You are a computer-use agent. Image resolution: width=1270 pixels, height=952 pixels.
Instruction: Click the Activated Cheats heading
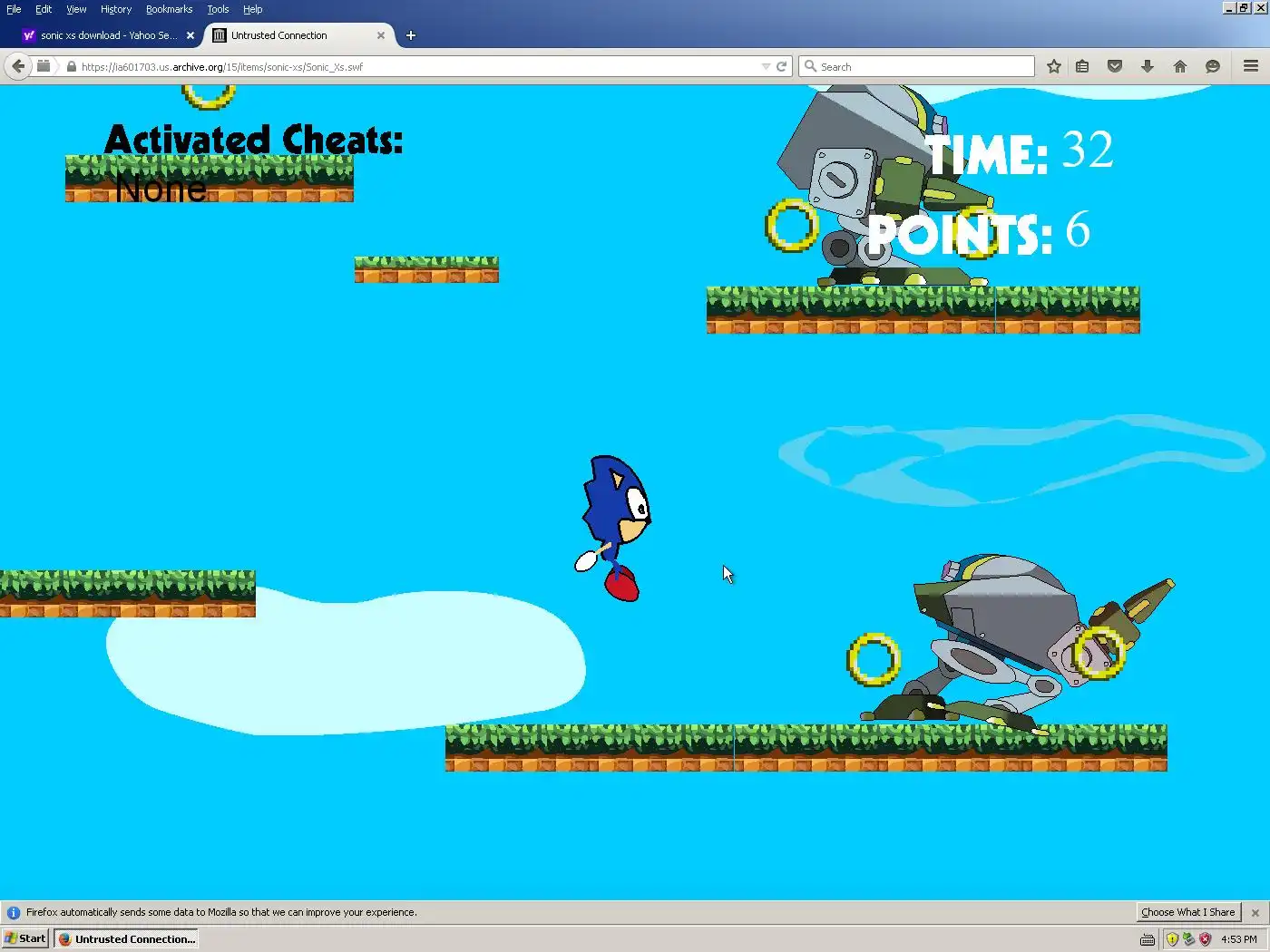point(253,140)
